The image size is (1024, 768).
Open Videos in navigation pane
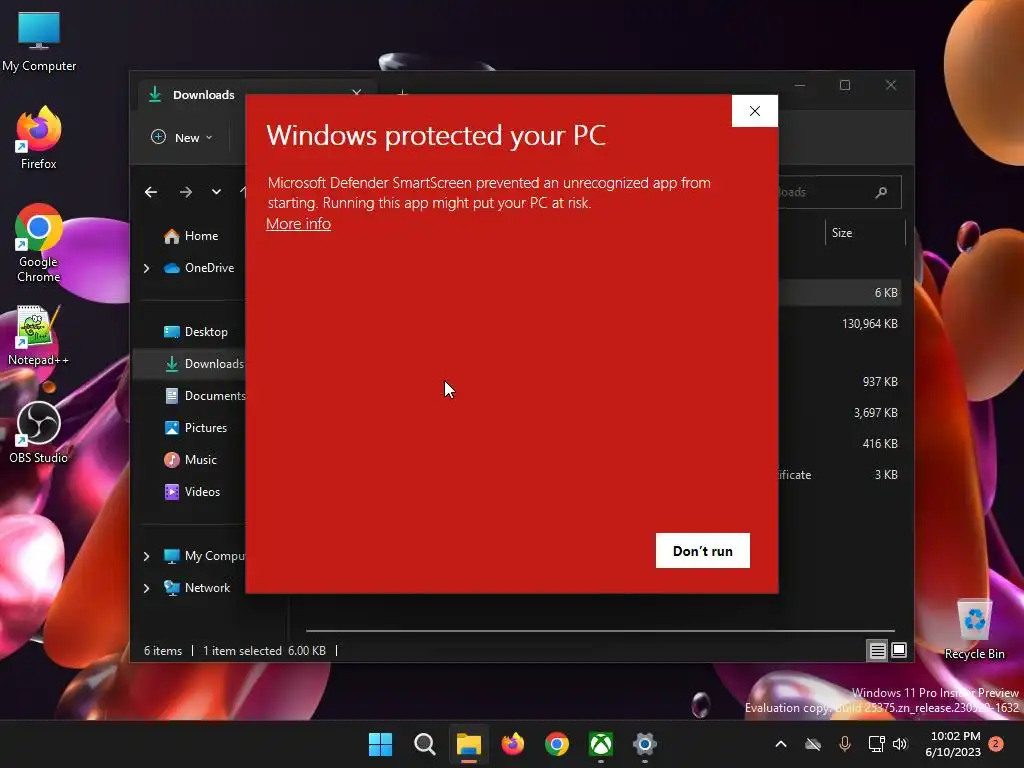click(192, 492)
